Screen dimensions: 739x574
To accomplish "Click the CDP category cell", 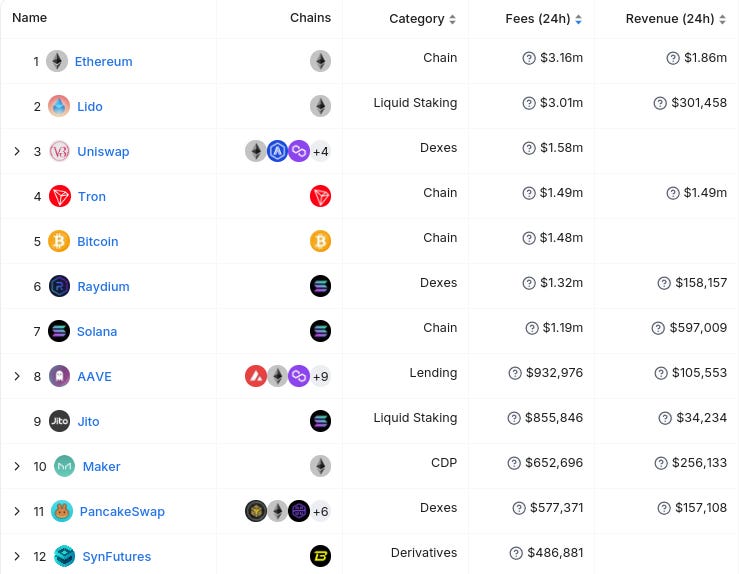I will [444, 463].
